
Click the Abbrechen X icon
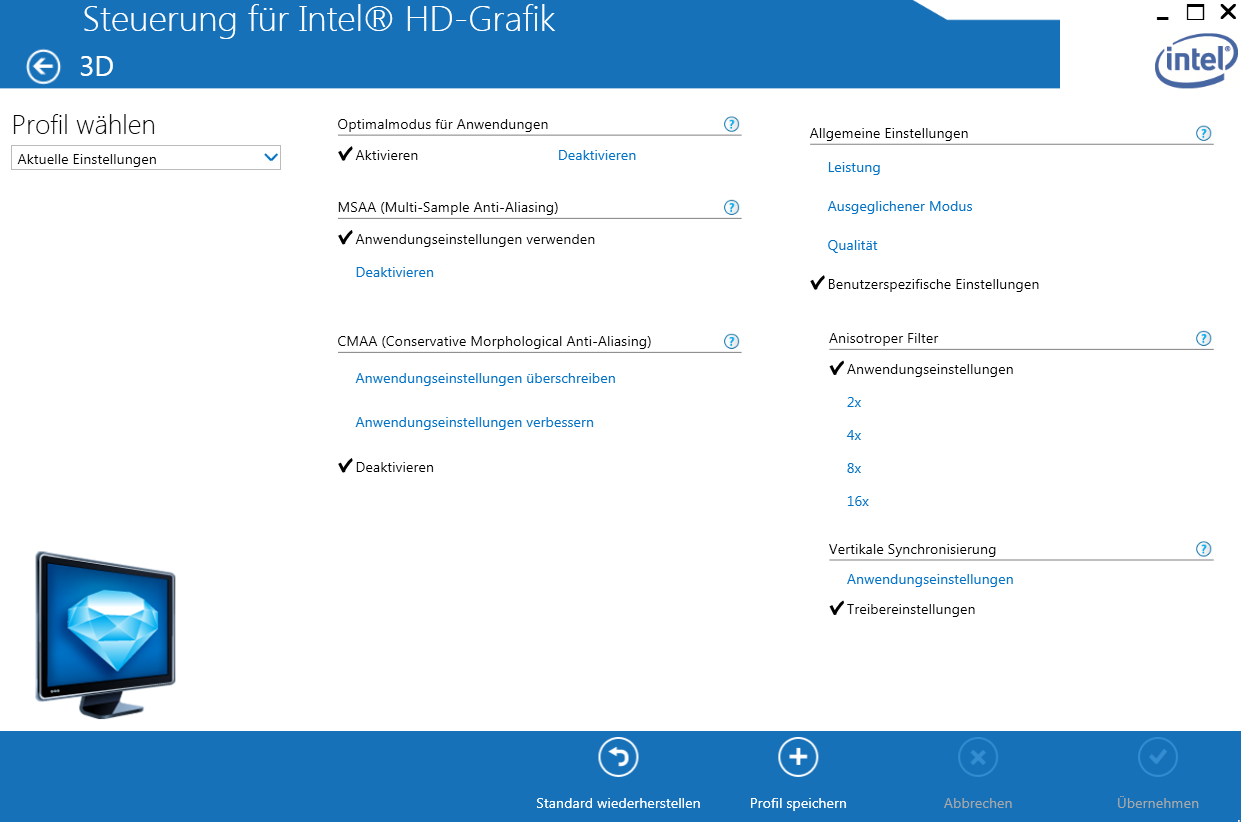click(978, 757)
